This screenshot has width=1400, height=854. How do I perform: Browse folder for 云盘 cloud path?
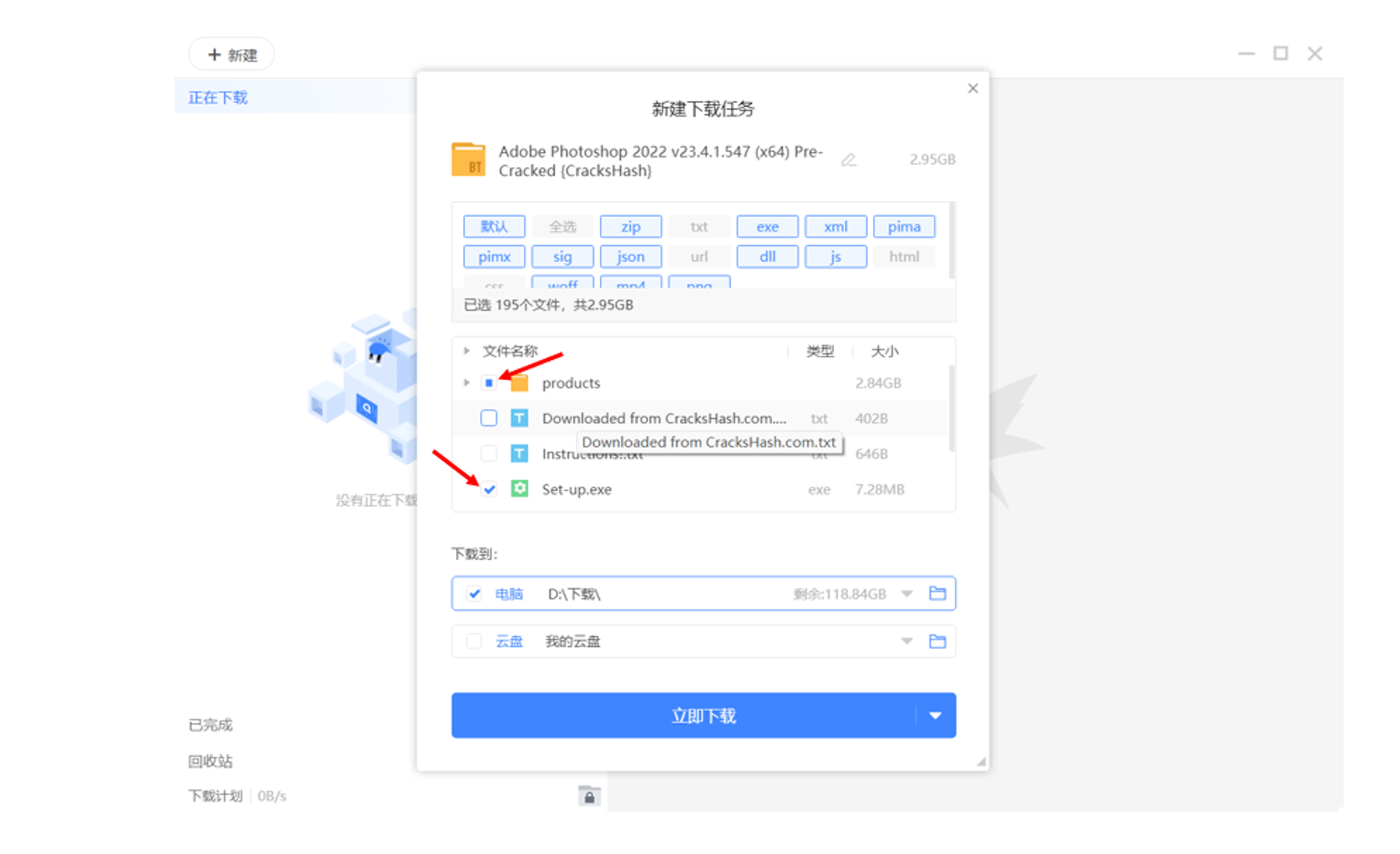click(x=937, y=641)
